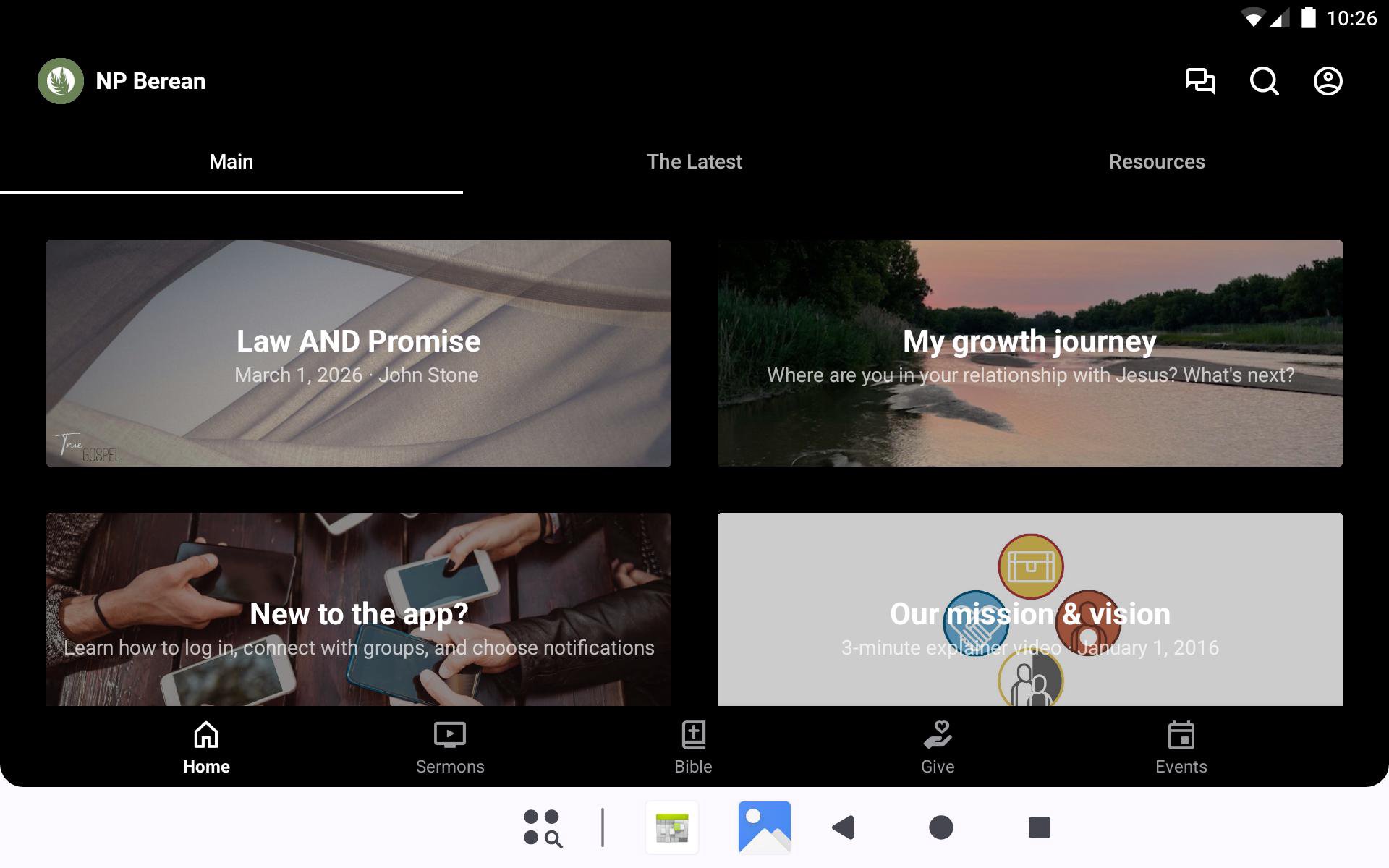Screen dimensions: 1389x868
Task: Open the app drawer search icon
Action: tap(543, 827)
